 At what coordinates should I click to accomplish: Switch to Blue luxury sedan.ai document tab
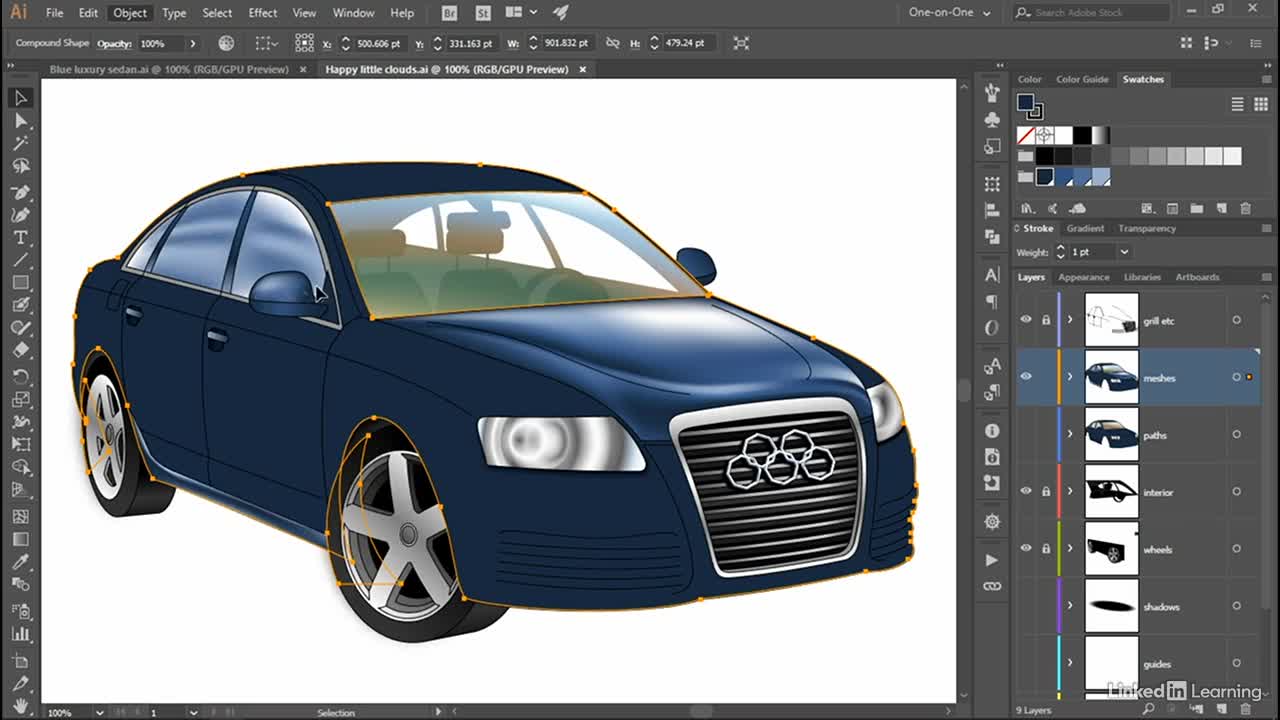click(x=169, y=69)
